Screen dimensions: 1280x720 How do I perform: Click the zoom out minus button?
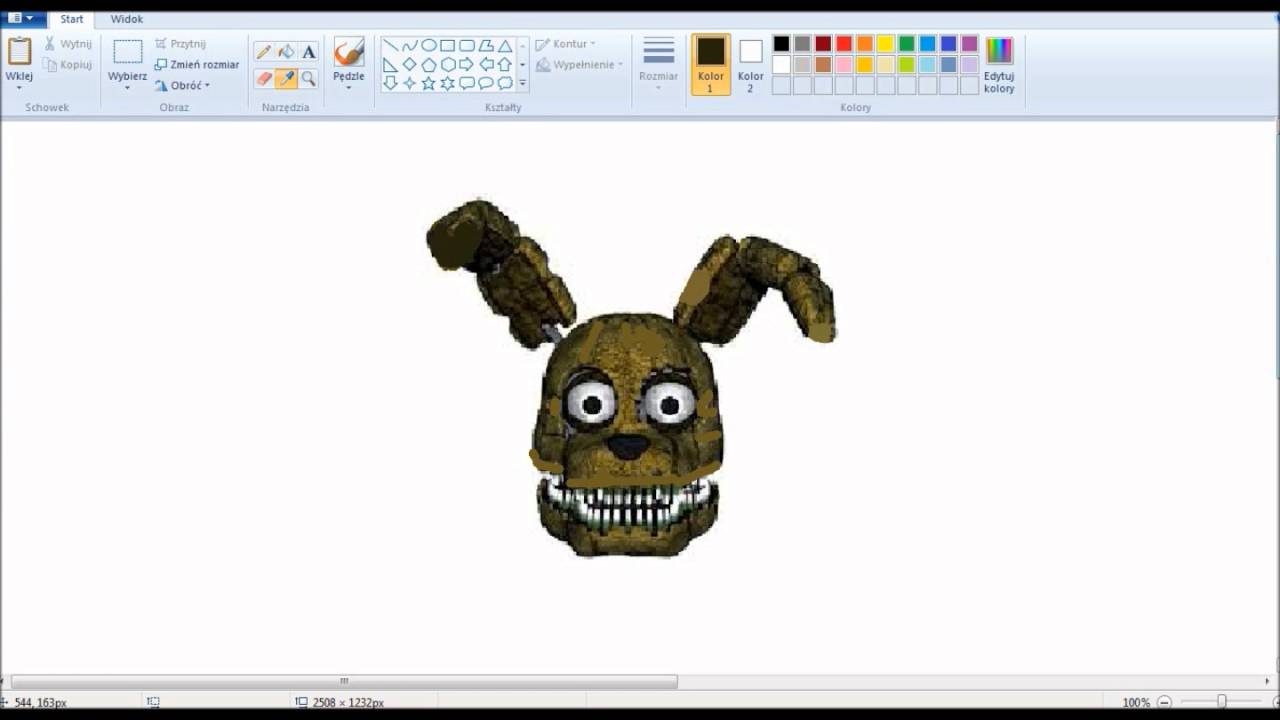tap(1164, 702)
